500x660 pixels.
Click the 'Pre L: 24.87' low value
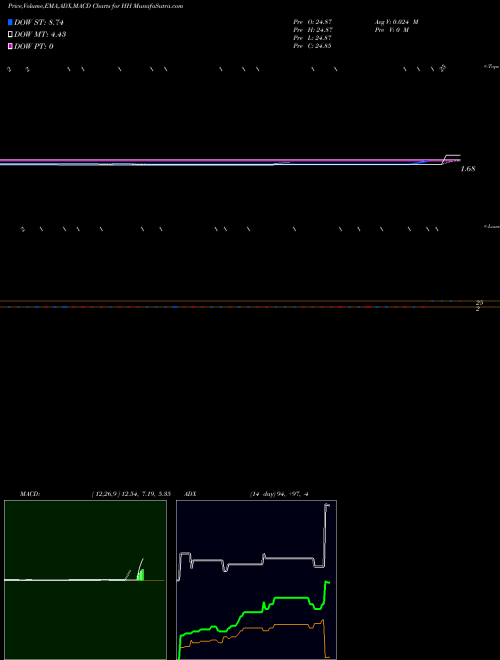click(313, 38)
